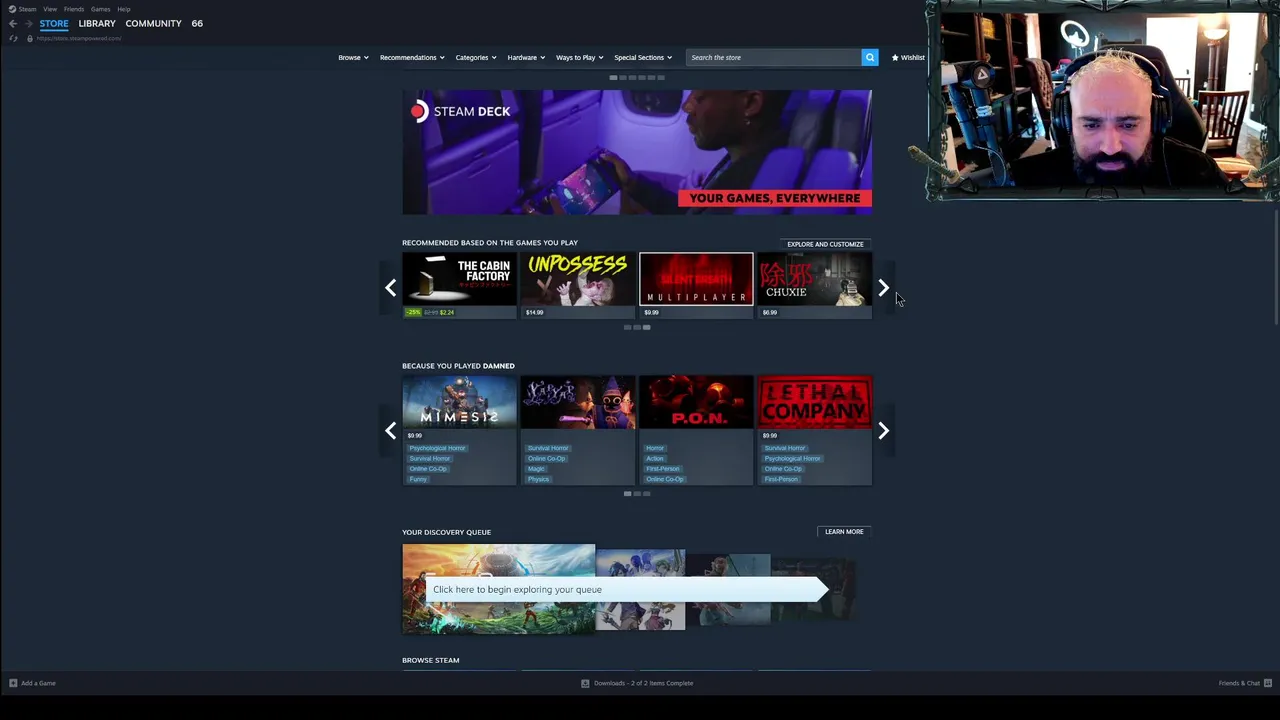
Task: Switch to the COMMUNITY tab
Action: pos(153,23)
